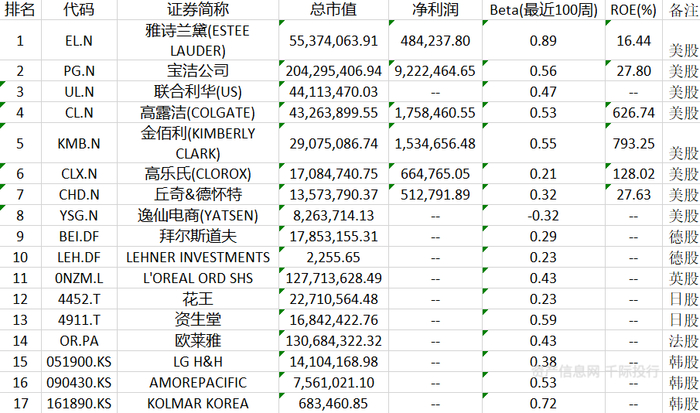The width and height of the screenshot is (700, 413).
Task: Click the ROE value 793.25
Action: click(x=633, y=144)
